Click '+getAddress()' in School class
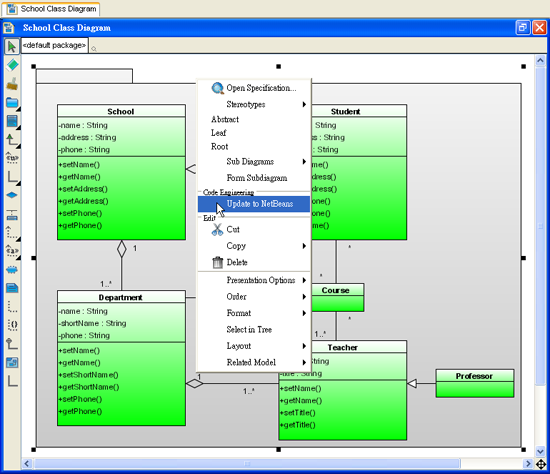The width and height of the screenshot is (550, 474). point(83,201)
